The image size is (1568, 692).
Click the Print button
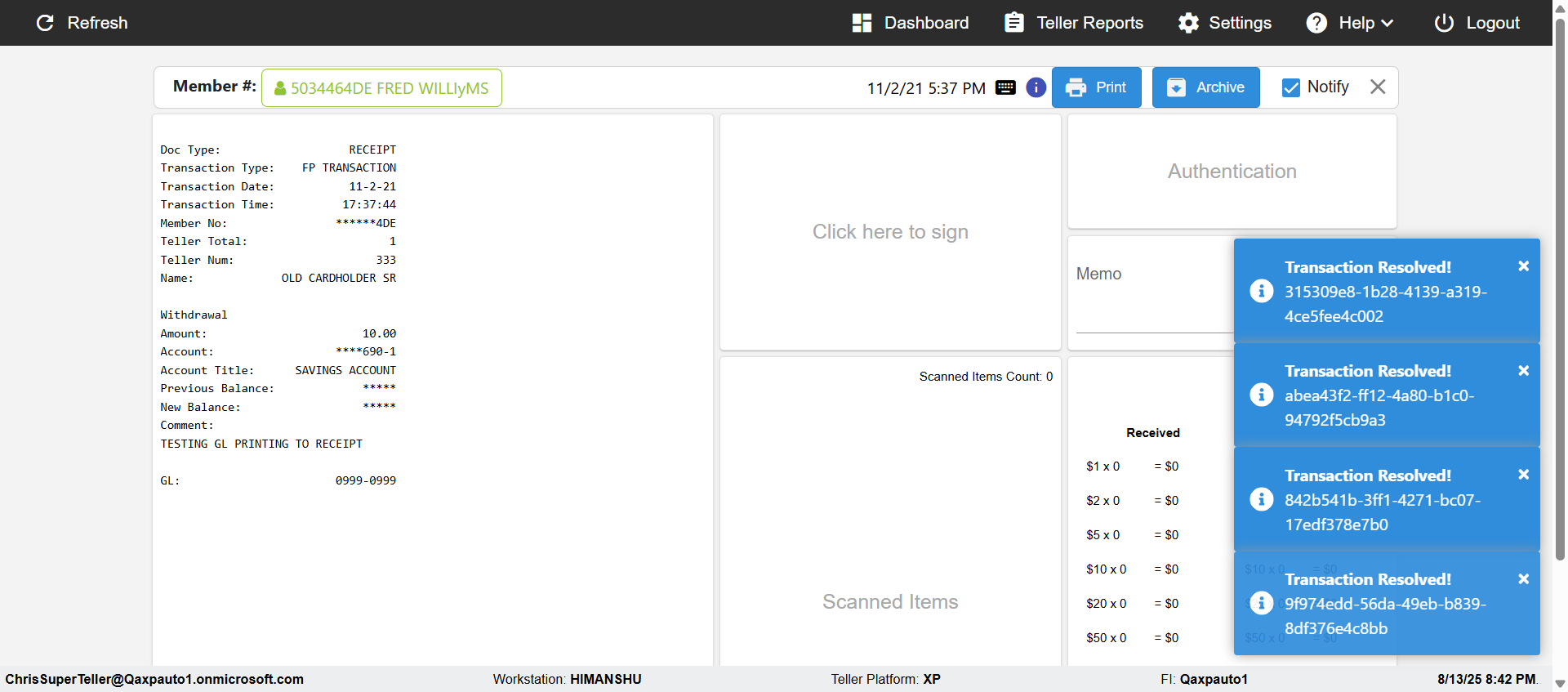(x=1097, y=87)
